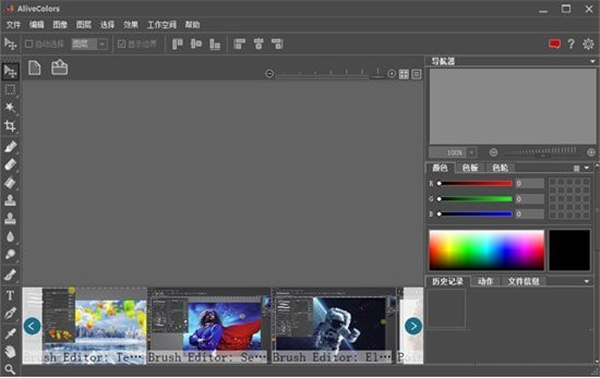Image resolution: width=600 pixels, height=378 pixels.
Task: Show previous tutorials with left arrow button
Action: [x=32, y=326]
